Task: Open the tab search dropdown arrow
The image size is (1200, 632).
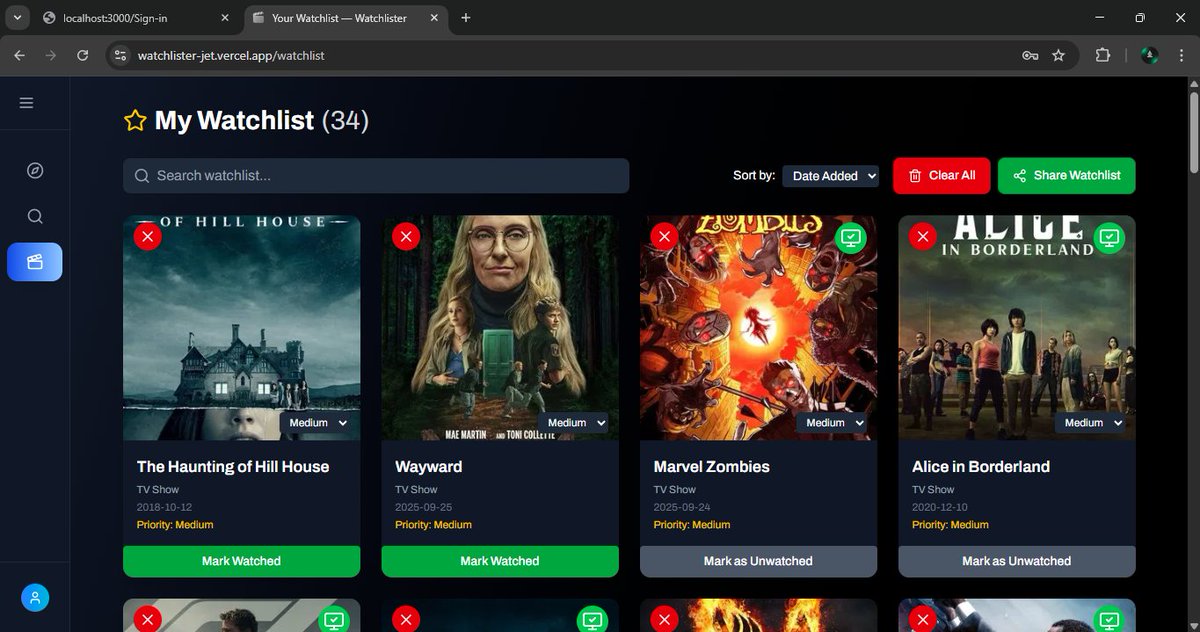Action: (x=18, y=18)
